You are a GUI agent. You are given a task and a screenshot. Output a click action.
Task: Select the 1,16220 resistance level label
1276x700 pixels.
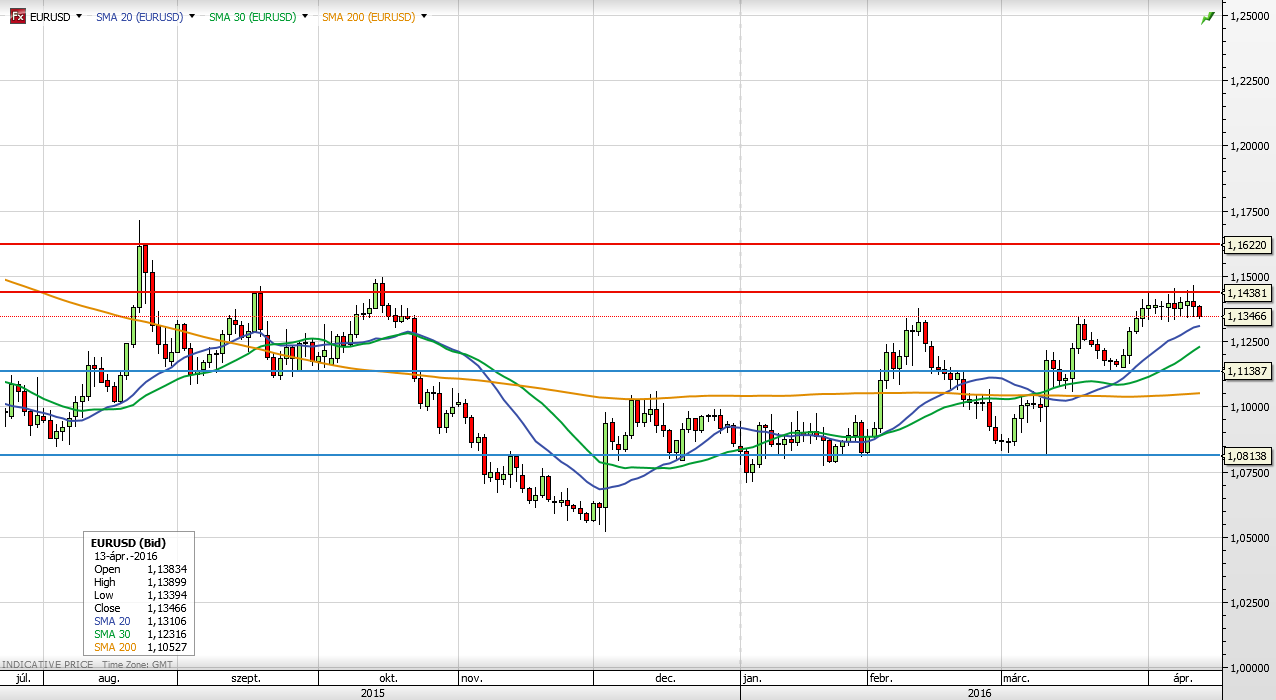pyautogui.click(x=1247, y=244)
